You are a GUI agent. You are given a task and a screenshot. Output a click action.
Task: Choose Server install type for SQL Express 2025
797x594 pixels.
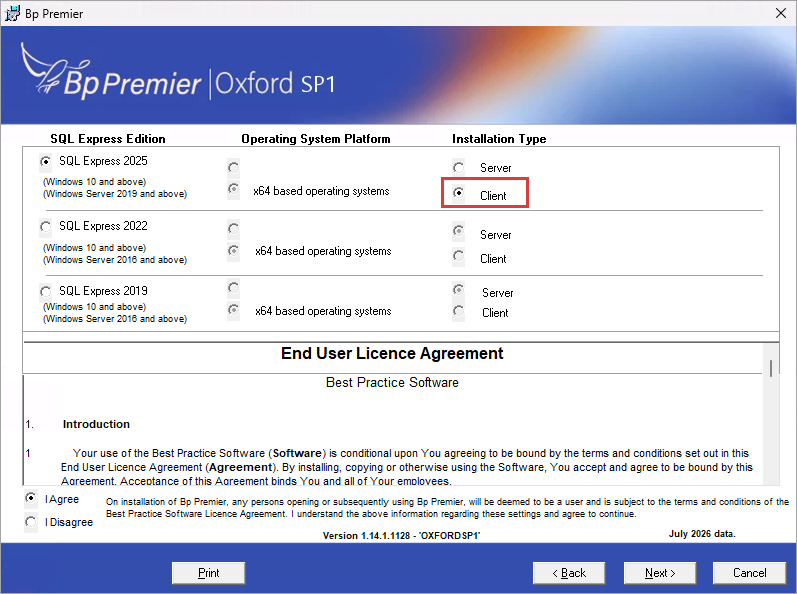pos(458,168)
